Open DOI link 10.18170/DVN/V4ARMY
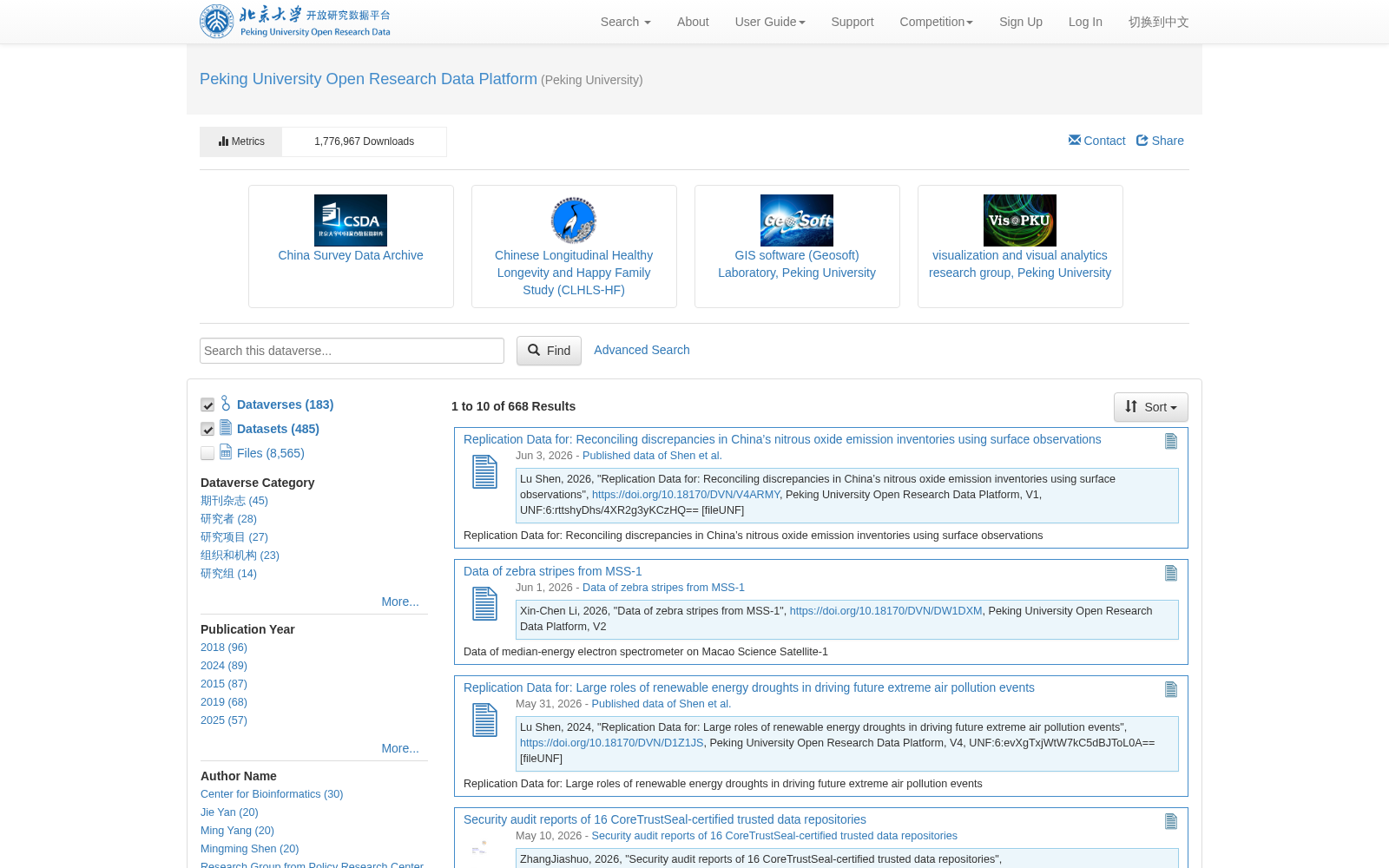The image size is (1389, 868). point(686,495)
